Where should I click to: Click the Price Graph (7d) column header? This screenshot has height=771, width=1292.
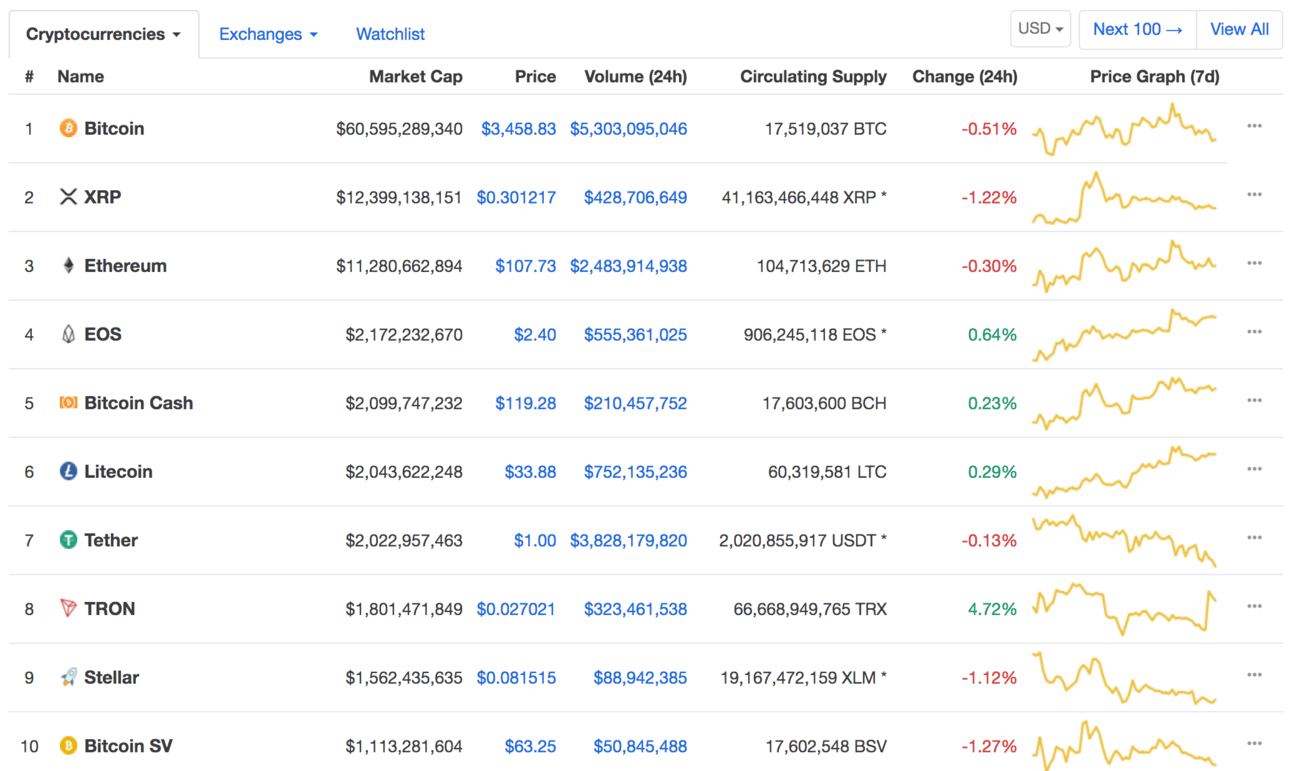[x=1155, y=76]
